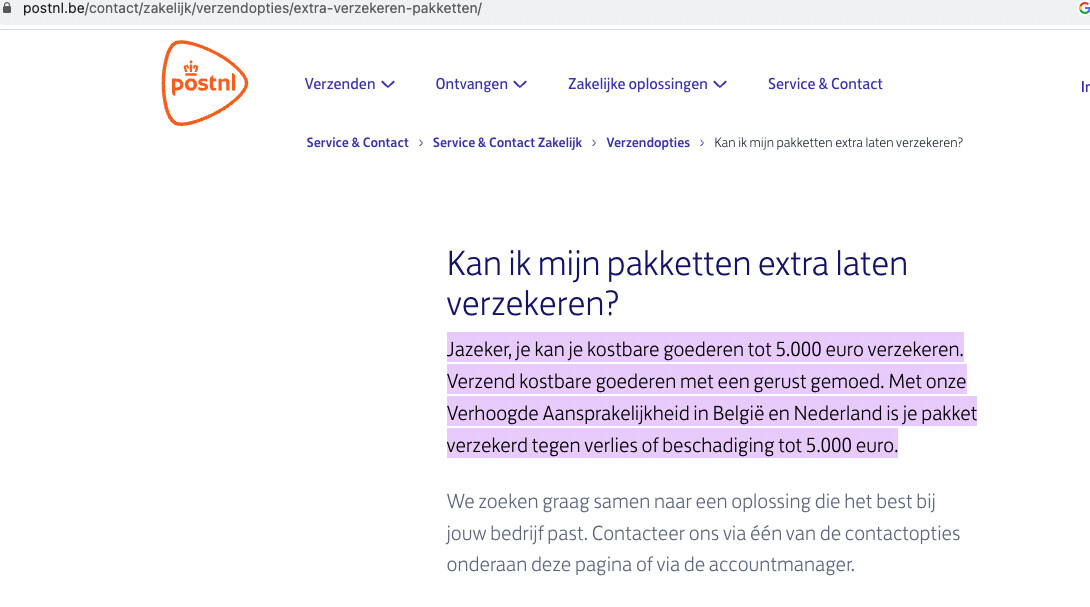Image resolution: width=1090 pixels, height=607 pixels.
Task: Expand the Ontvangen dropdown chevron
Action: point(520,85)
